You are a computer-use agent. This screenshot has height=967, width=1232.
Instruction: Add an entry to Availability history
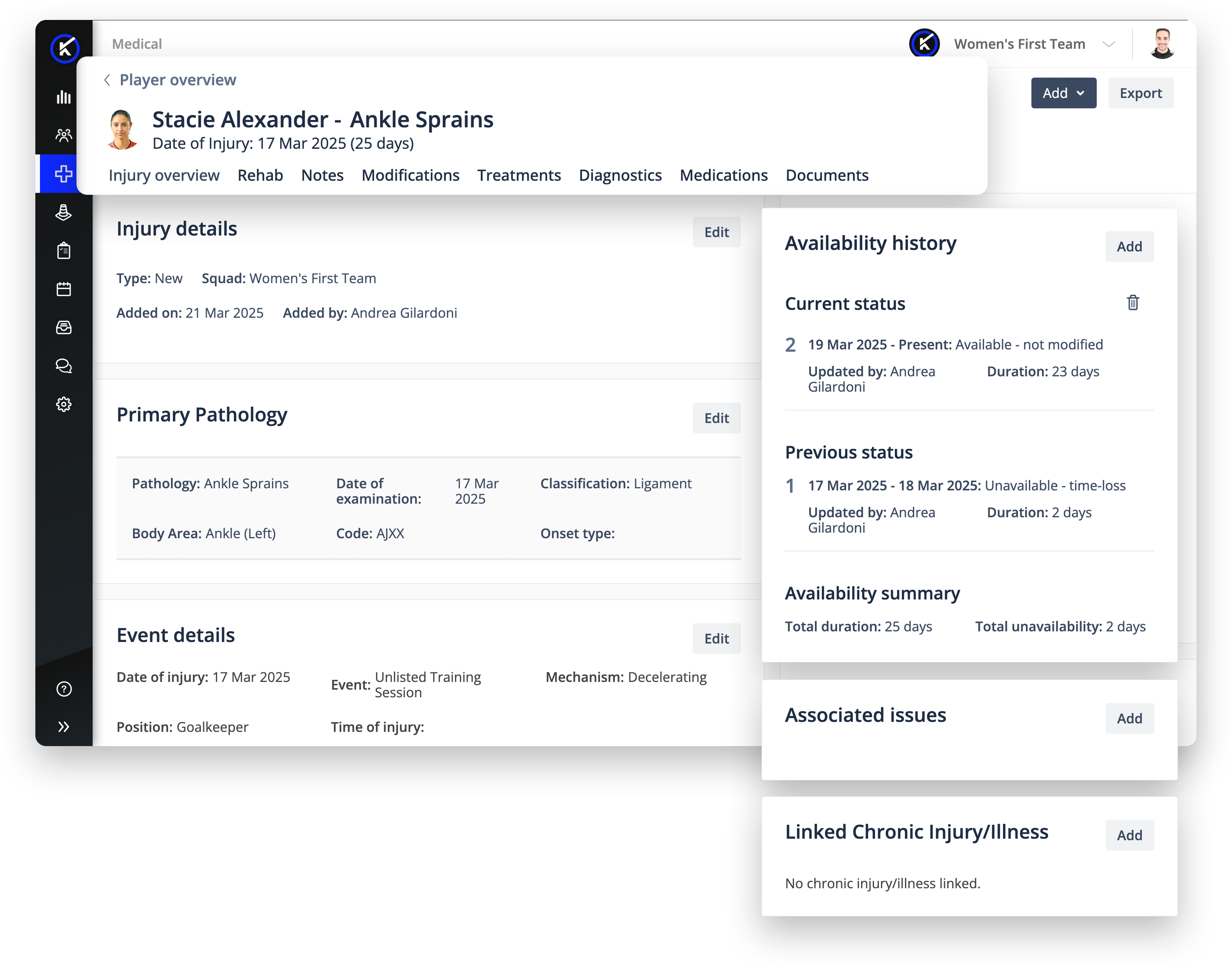click(1128, 246)
